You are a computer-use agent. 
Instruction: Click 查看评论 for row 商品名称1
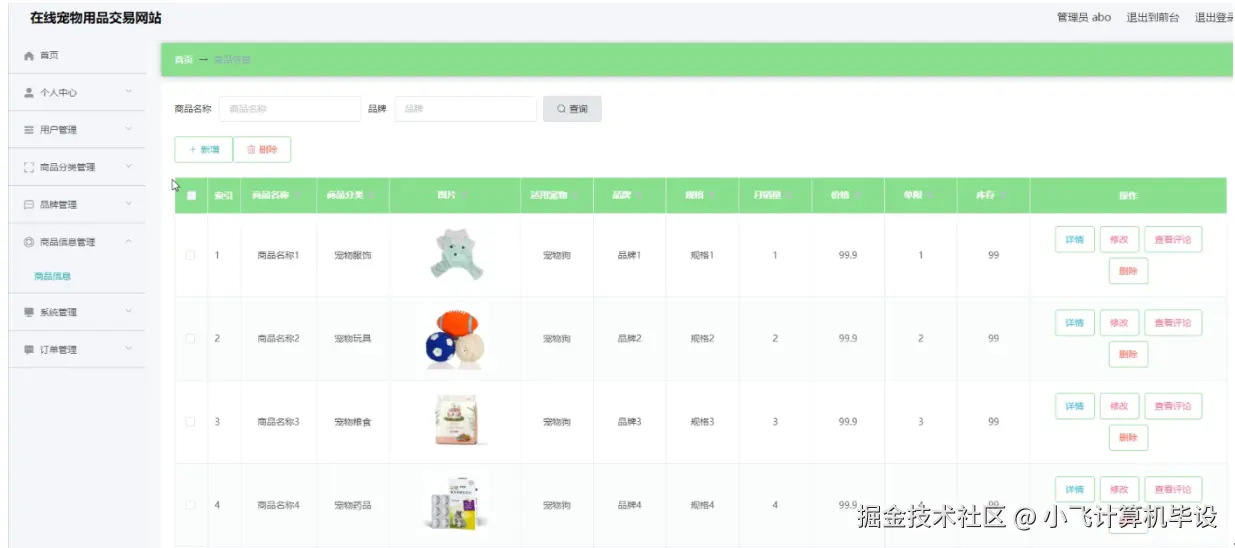[1173, 240]
